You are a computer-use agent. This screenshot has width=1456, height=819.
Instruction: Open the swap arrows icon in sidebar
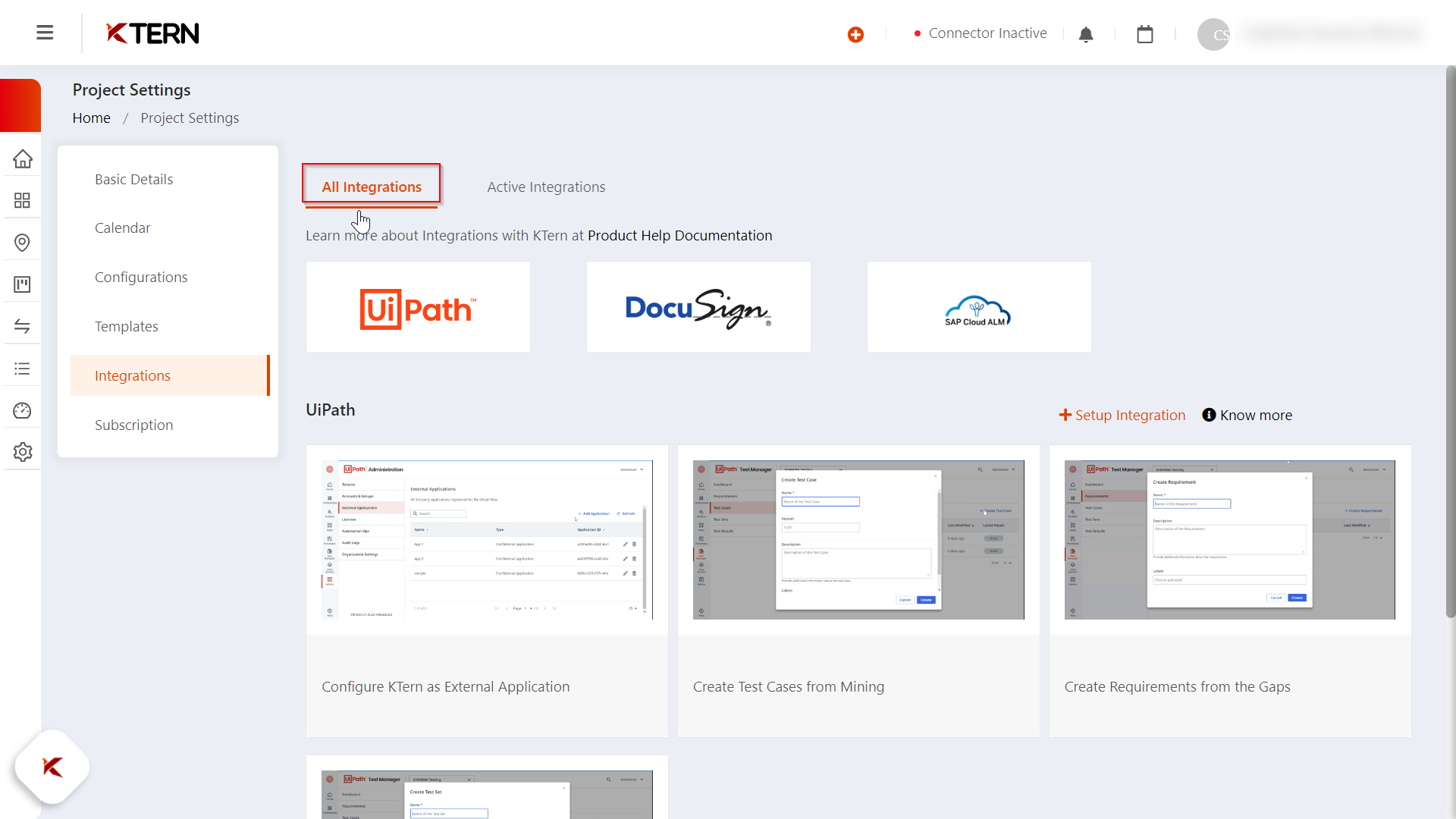pyautogui.click(x=22, y=326)
